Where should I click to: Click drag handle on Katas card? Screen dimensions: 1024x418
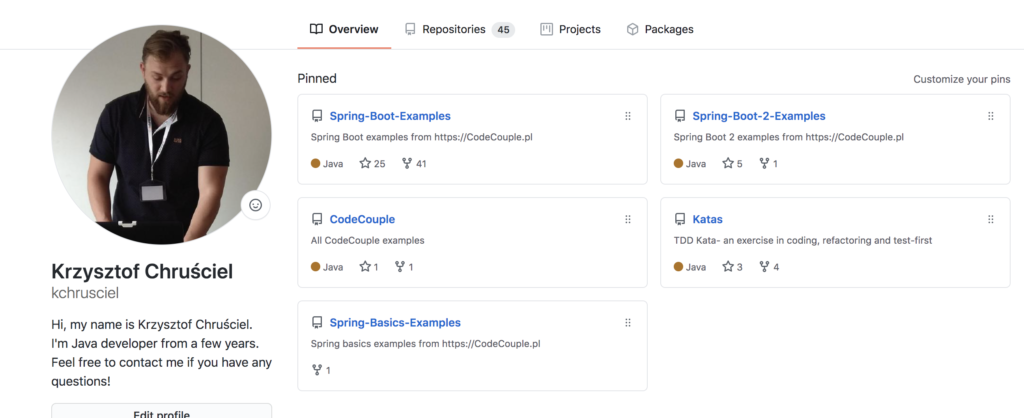[x=991, y=219]
